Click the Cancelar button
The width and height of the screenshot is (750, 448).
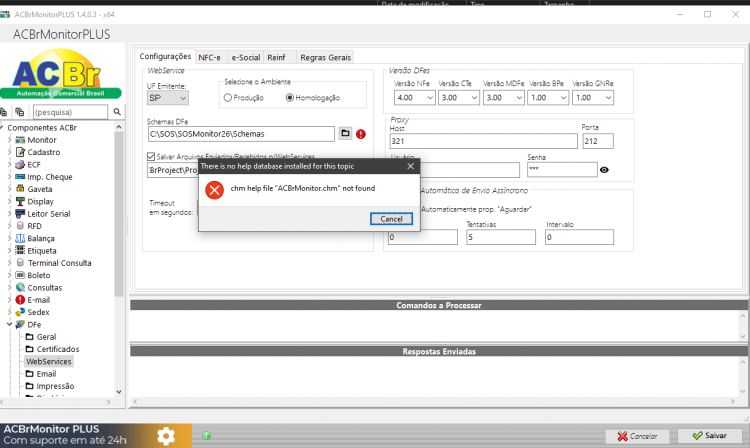coord(637,436)
